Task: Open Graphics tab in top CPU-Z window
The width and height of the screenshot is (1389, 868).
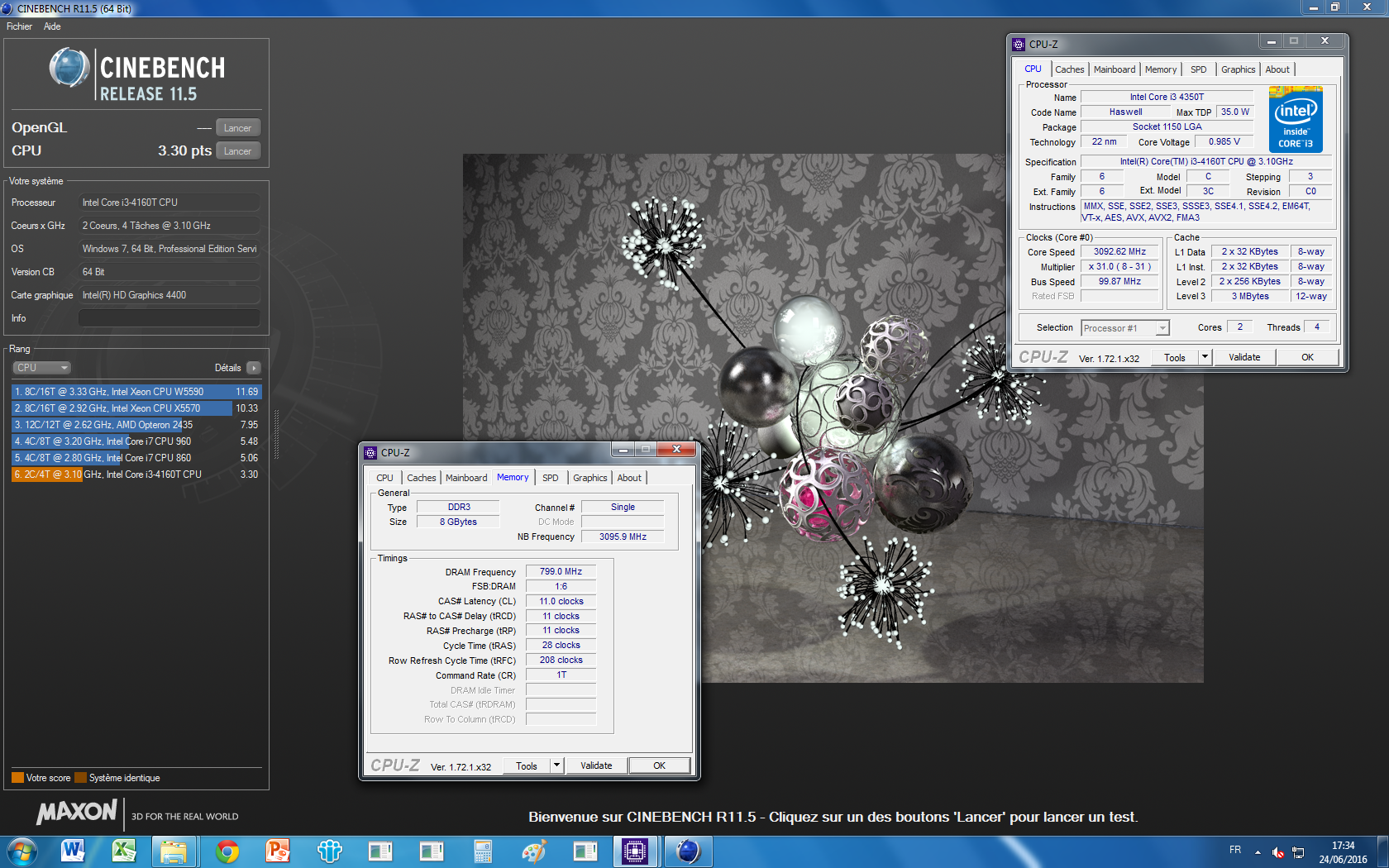Action: [x=1239, y=69]
